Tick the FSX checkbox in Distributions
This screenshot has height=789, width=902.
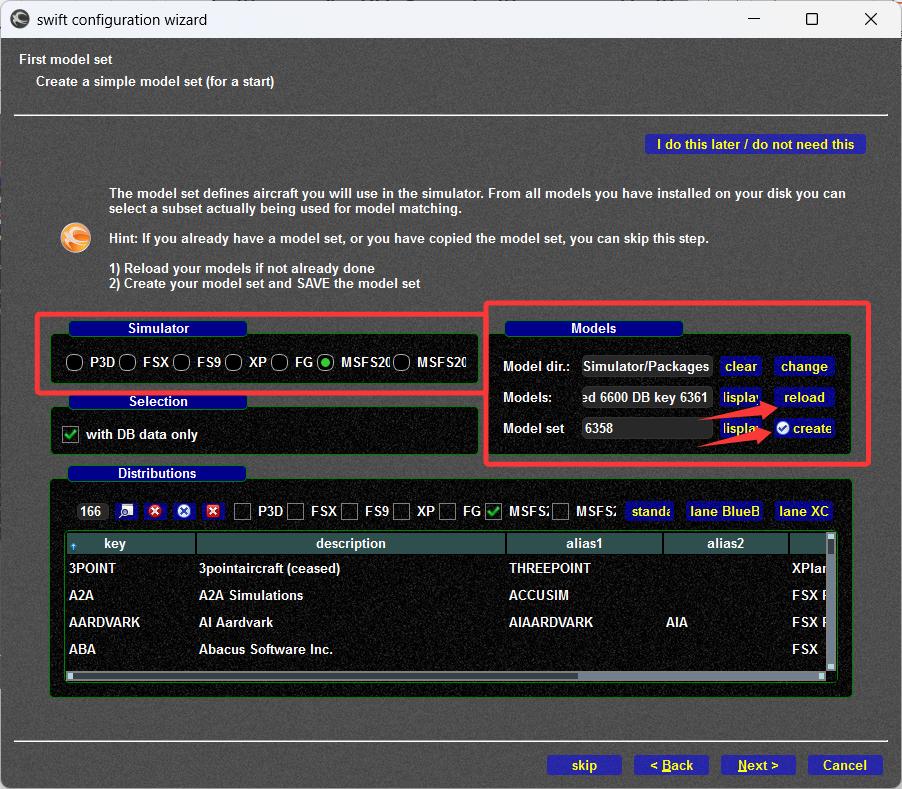(x=296, y=511)
